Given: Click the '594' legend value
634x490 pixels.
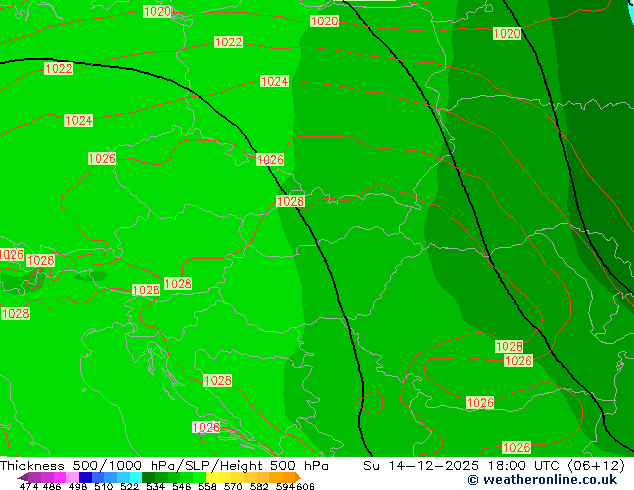Looking at the screenshot, I should tap(285, 486).
